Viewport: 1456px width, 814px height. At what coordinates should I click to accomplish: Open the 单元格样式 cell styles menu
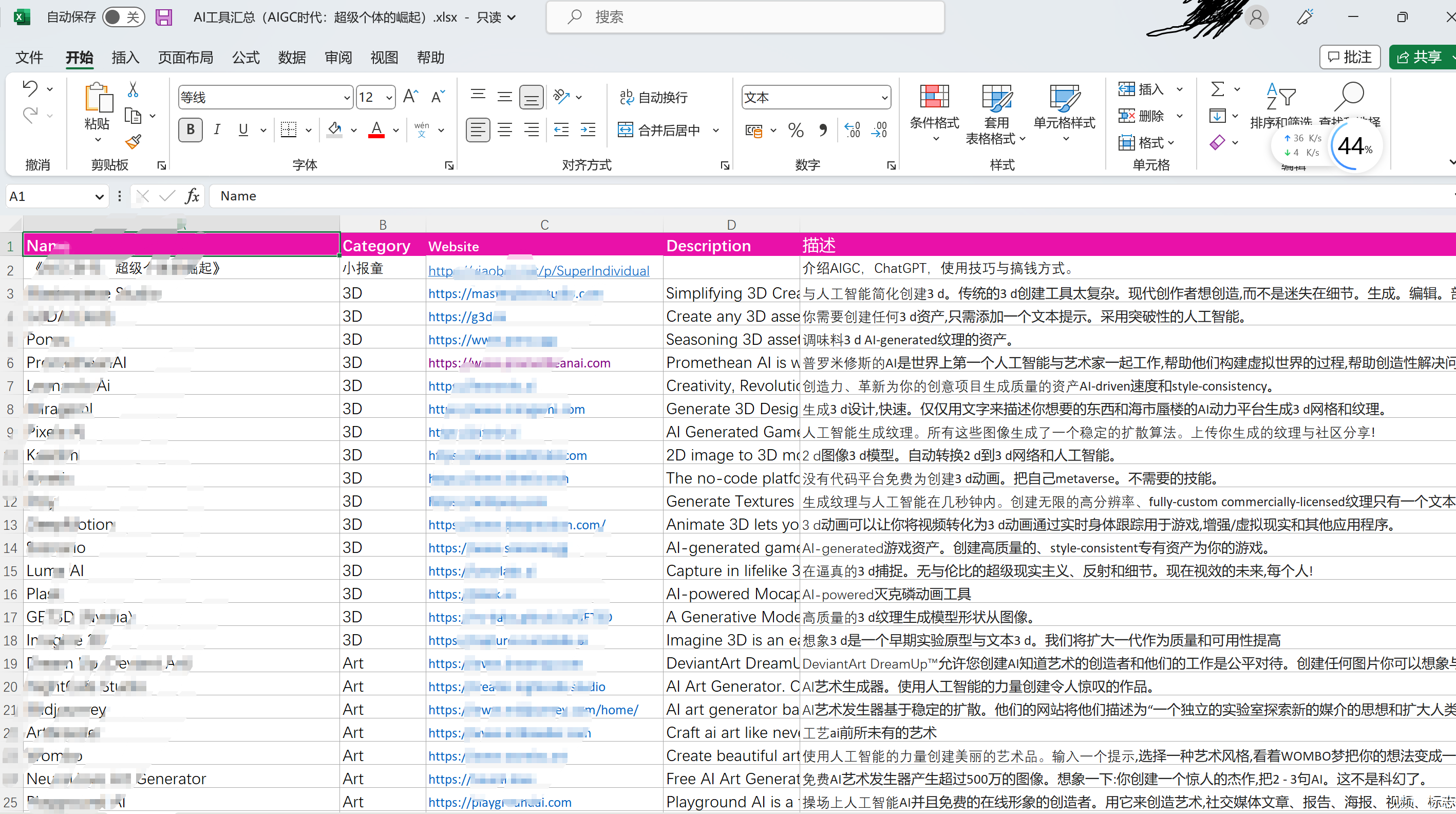(x=1064, y=112)
